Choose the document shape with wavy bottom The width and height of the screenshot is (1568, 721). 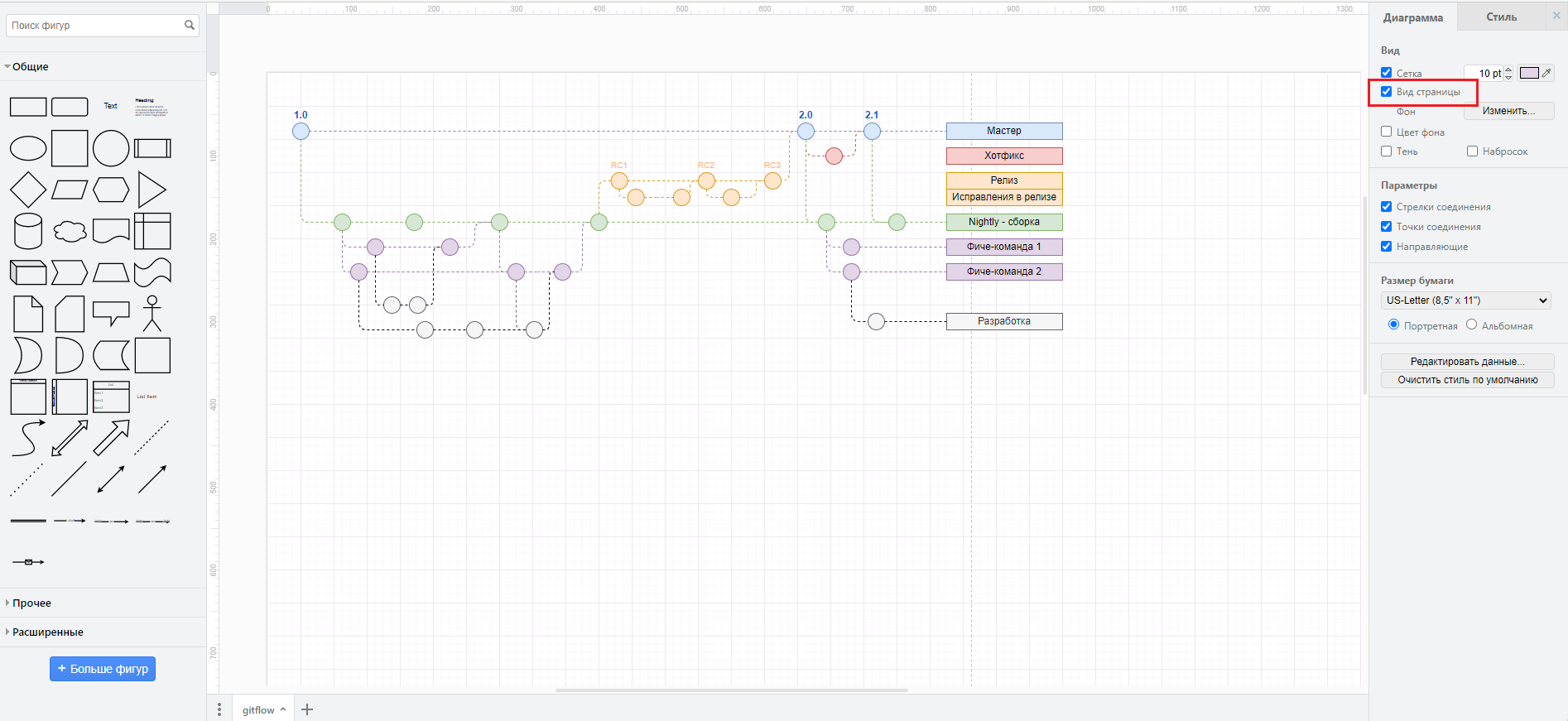click(111, 231)
